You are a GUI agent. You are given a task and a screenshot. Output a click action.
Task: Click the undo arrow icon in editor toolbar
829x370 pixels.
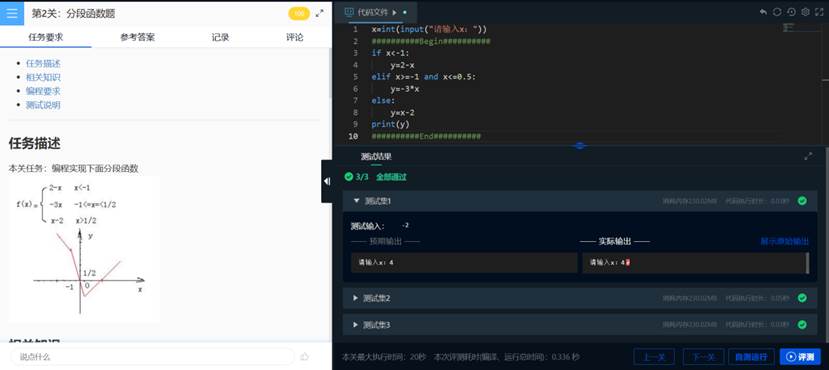(x=763, y=12)
